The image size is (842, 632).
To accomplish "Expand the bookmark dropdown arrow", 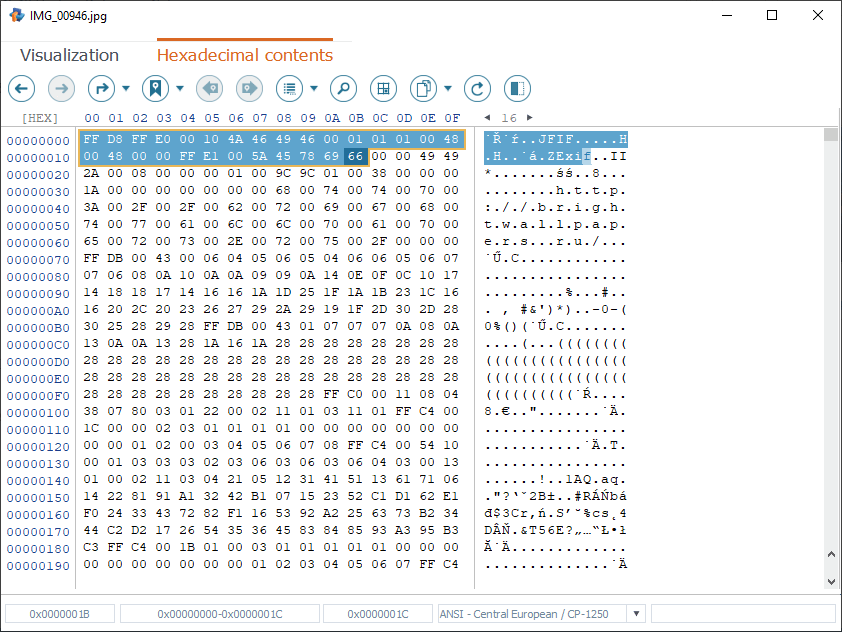I will [x=179, y=88].
